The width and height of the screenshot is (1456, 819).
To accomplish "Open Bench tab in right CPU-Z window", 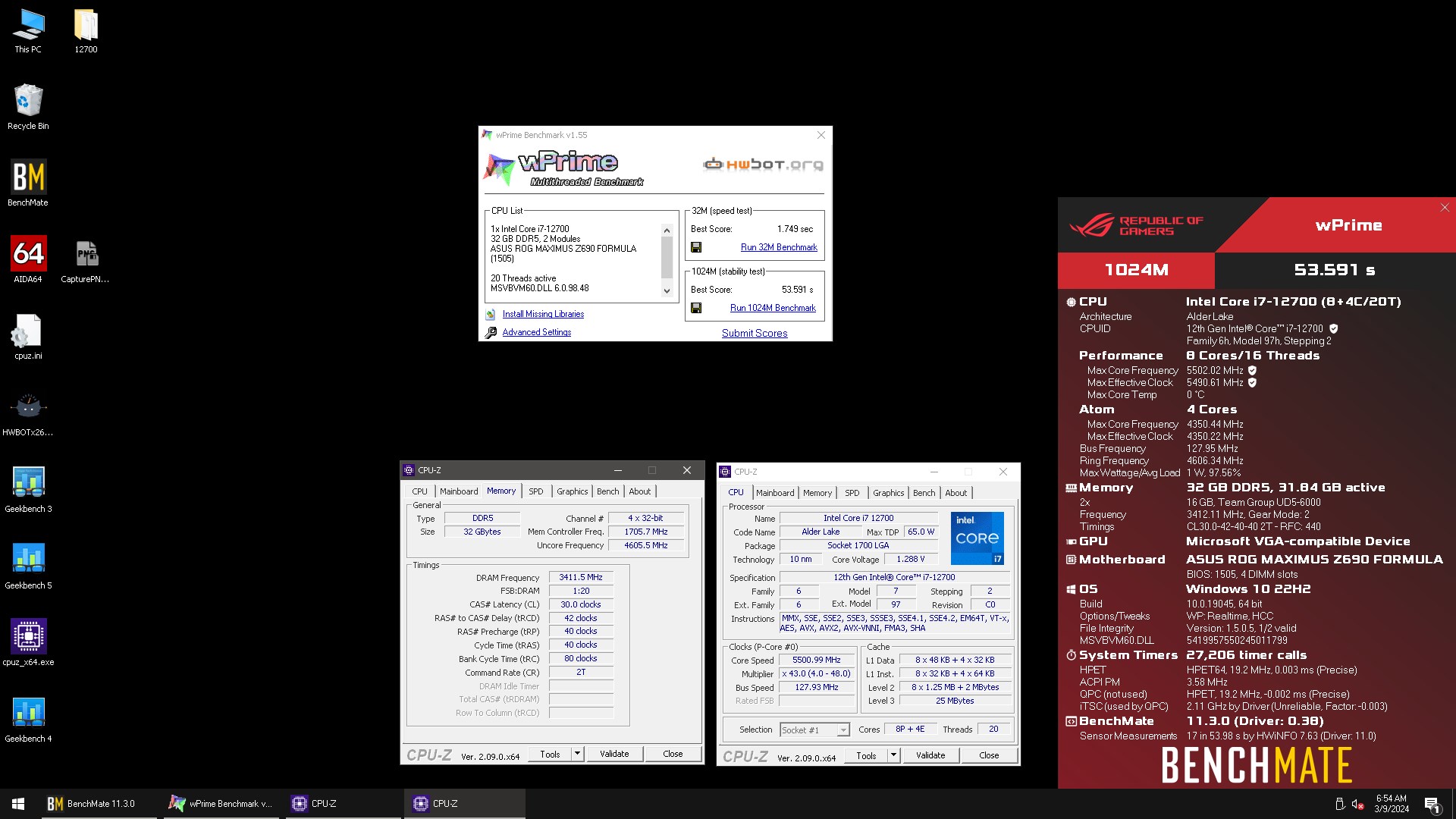I will pyautogui.click(x=924, y=493).
